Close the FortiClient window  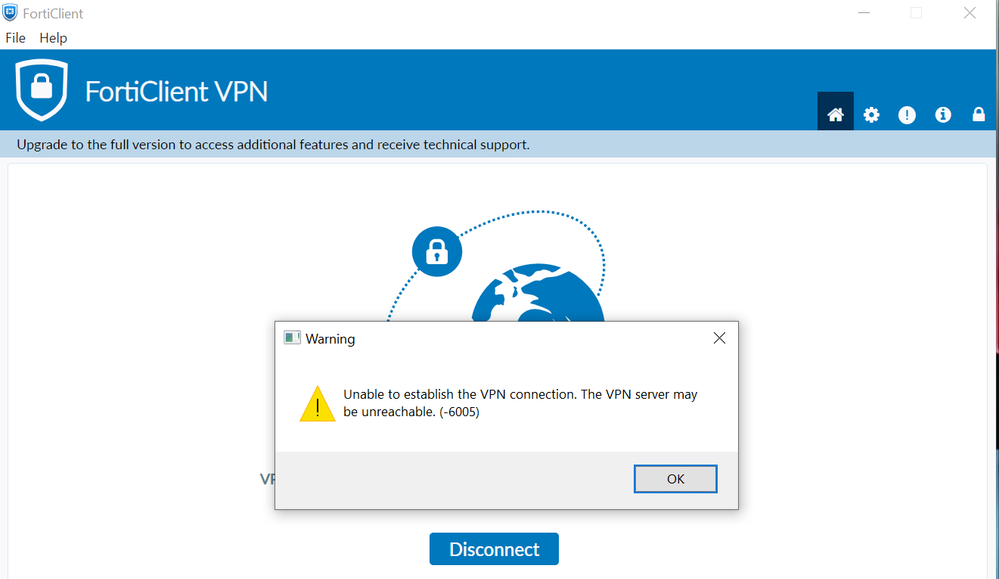pos(969,13)
